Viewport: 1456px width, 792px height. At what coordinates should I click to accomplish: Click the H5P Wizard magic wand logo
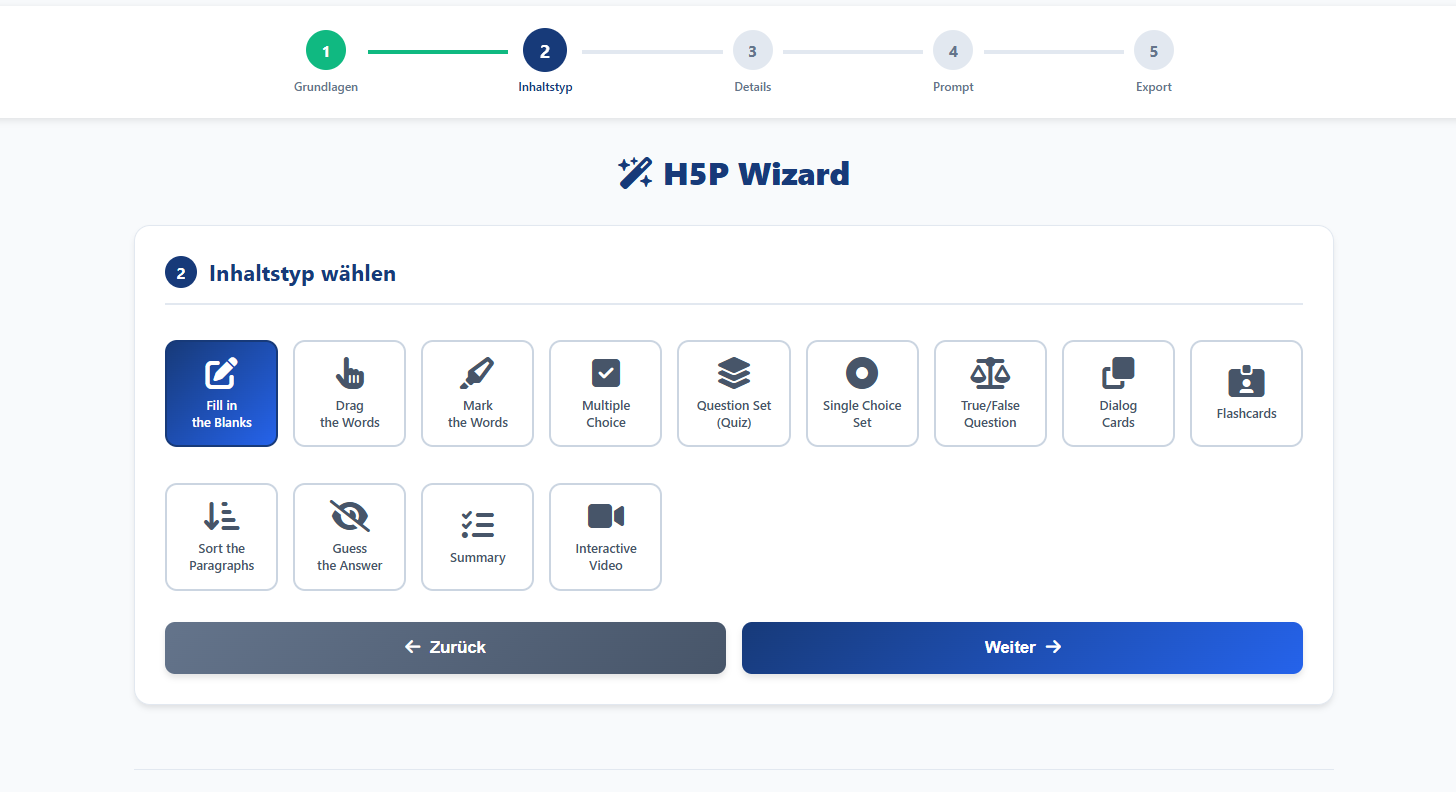coord(635,174)
